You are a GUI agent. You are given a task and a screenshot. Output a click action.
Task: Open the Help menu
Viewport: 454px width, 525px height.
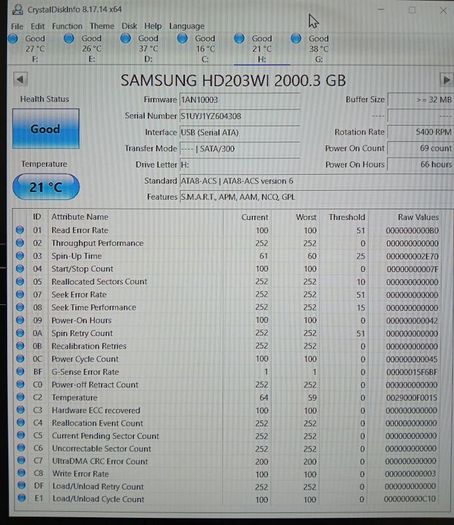[x=153, y=26]
